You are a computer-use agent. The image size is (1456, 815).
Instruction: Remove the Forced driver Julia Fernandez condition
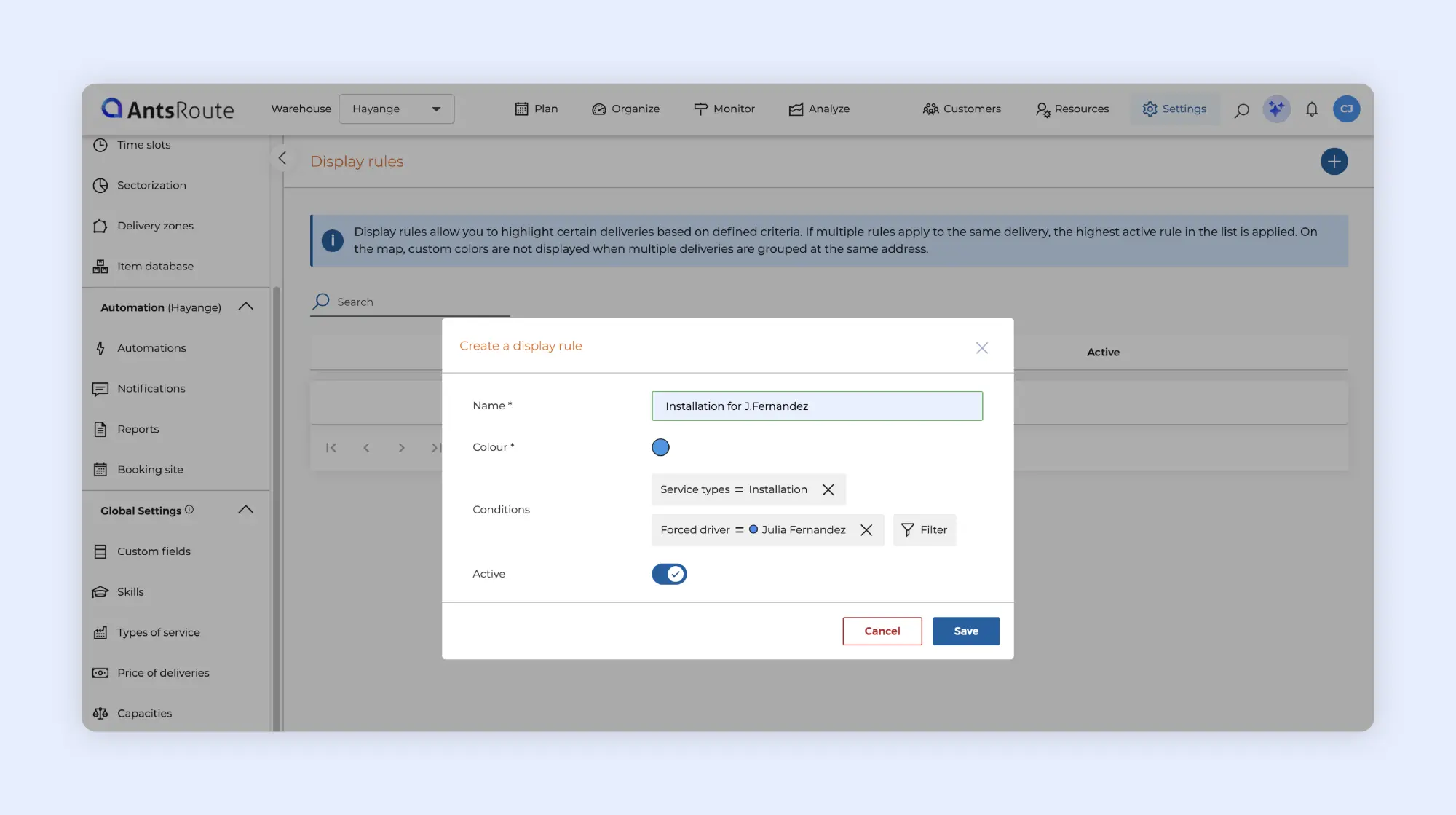pyautogui.click(x=866, y=530)
